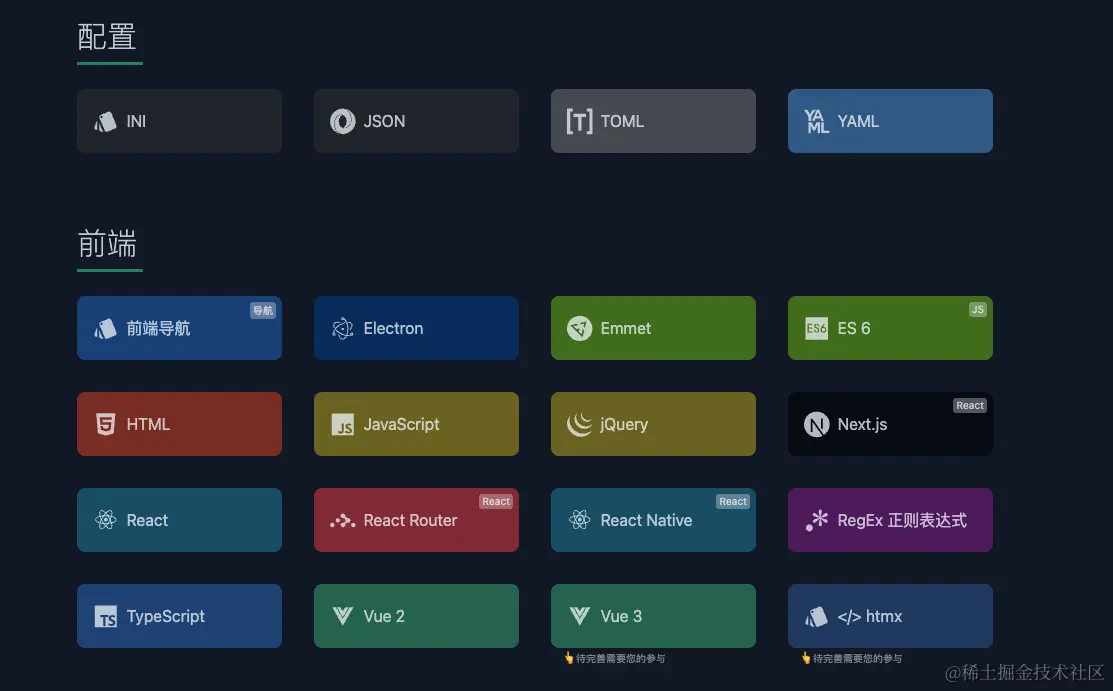Click the Next.js card text
The height and width of the screenshot is (691, 1113).
862,424
